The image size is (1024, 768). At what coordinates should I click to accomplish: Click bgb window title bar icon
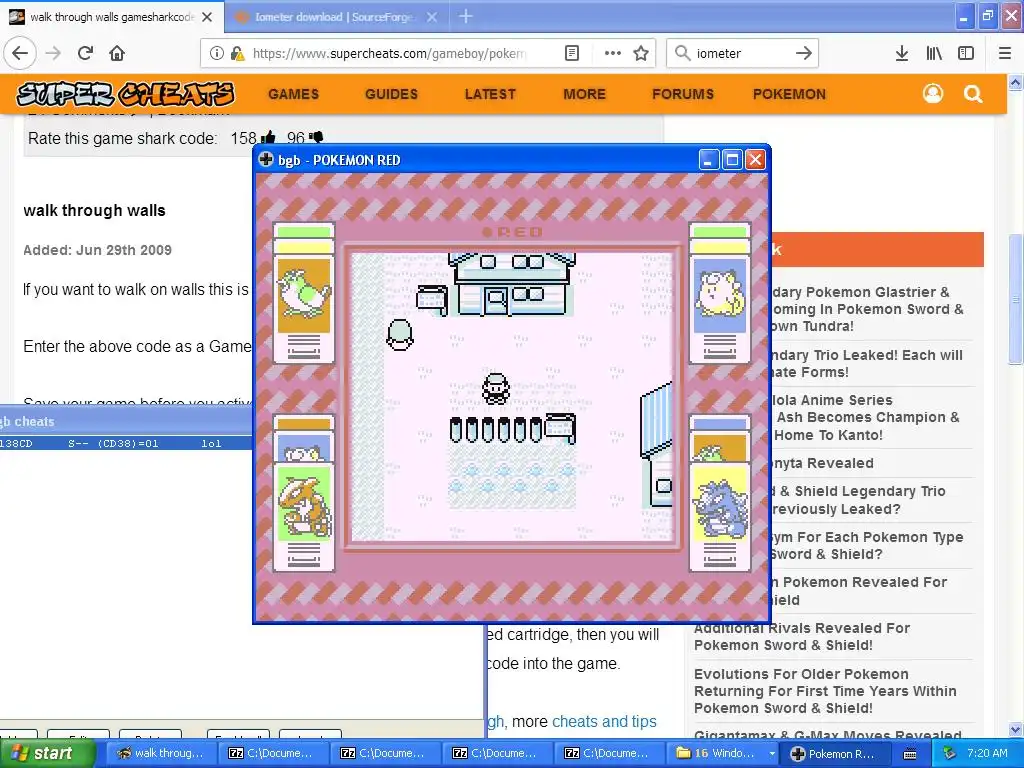(x=266, y=159)
